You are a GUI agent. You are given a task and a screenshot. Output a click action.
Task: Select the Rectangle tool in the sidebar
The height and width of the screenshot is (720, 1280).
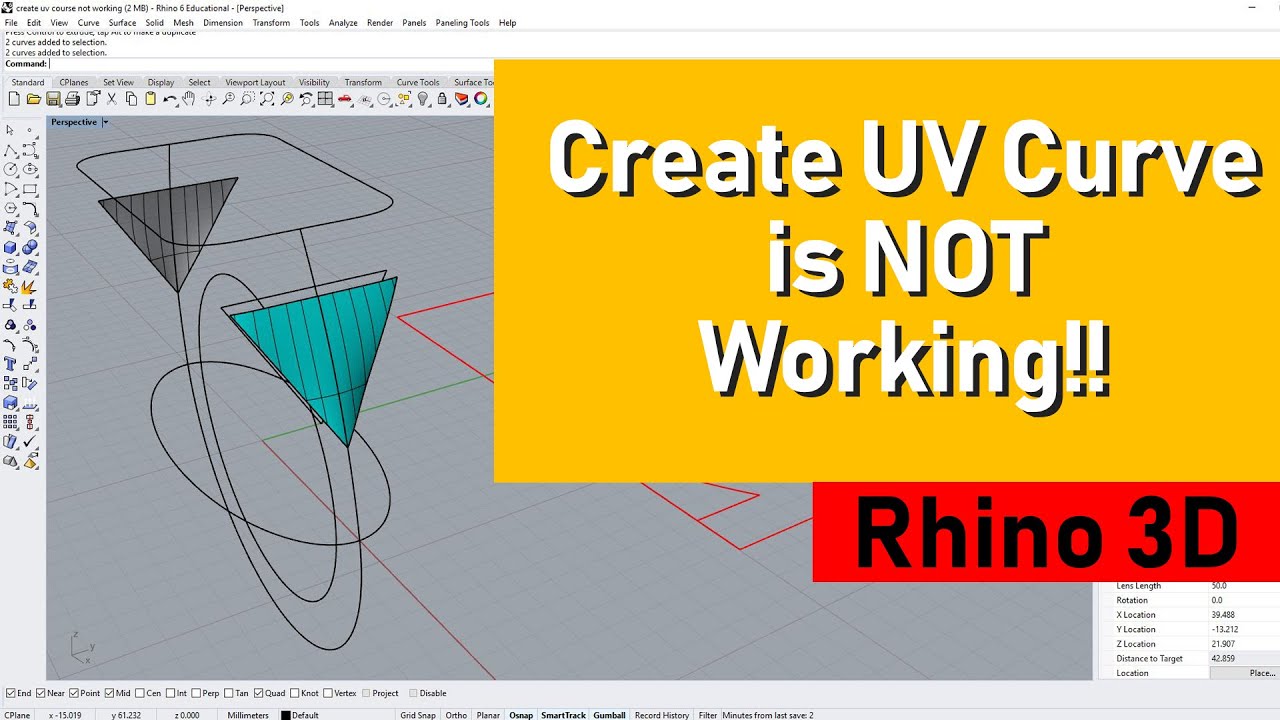[x=30, y=189]
